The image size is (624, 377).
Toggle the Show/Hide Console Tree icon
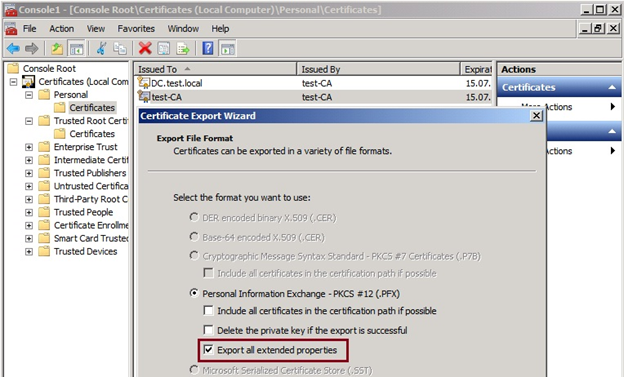76,49
